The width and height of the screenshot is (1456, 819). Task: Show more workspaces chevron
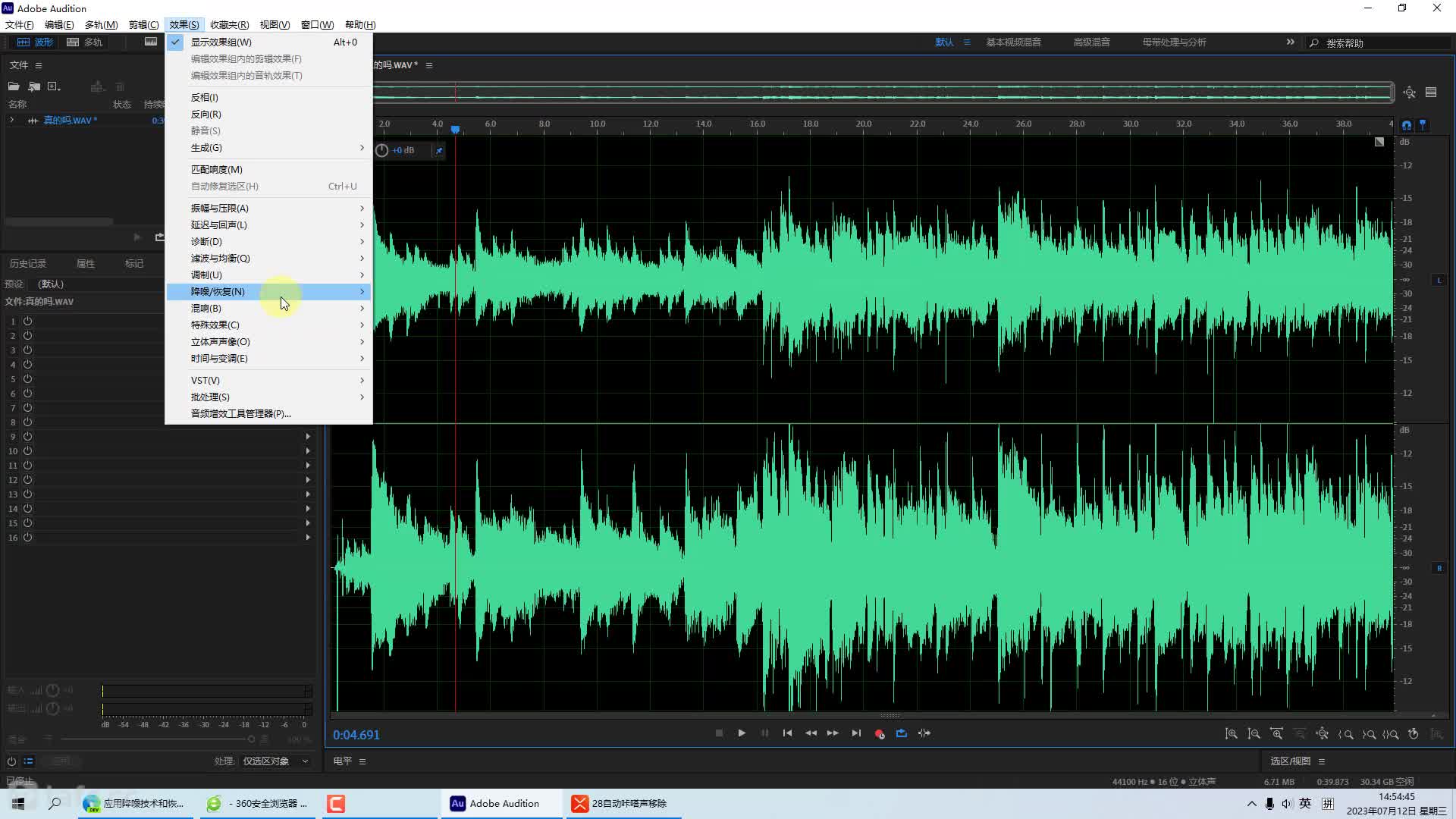[1290, 42]
